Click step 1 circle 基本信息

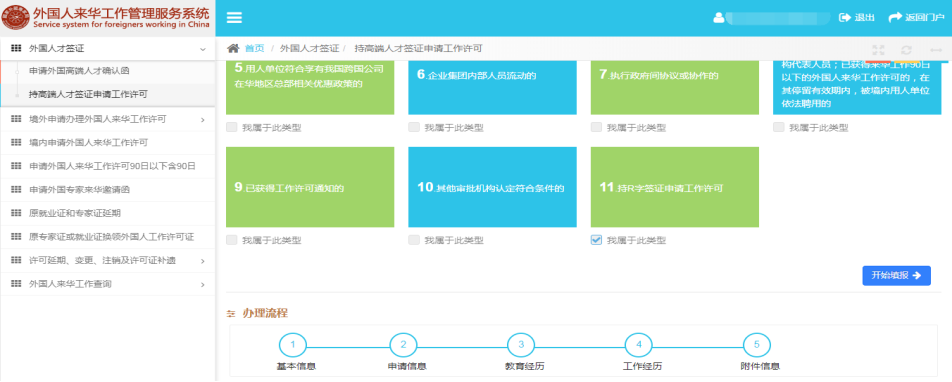(293, 345)
